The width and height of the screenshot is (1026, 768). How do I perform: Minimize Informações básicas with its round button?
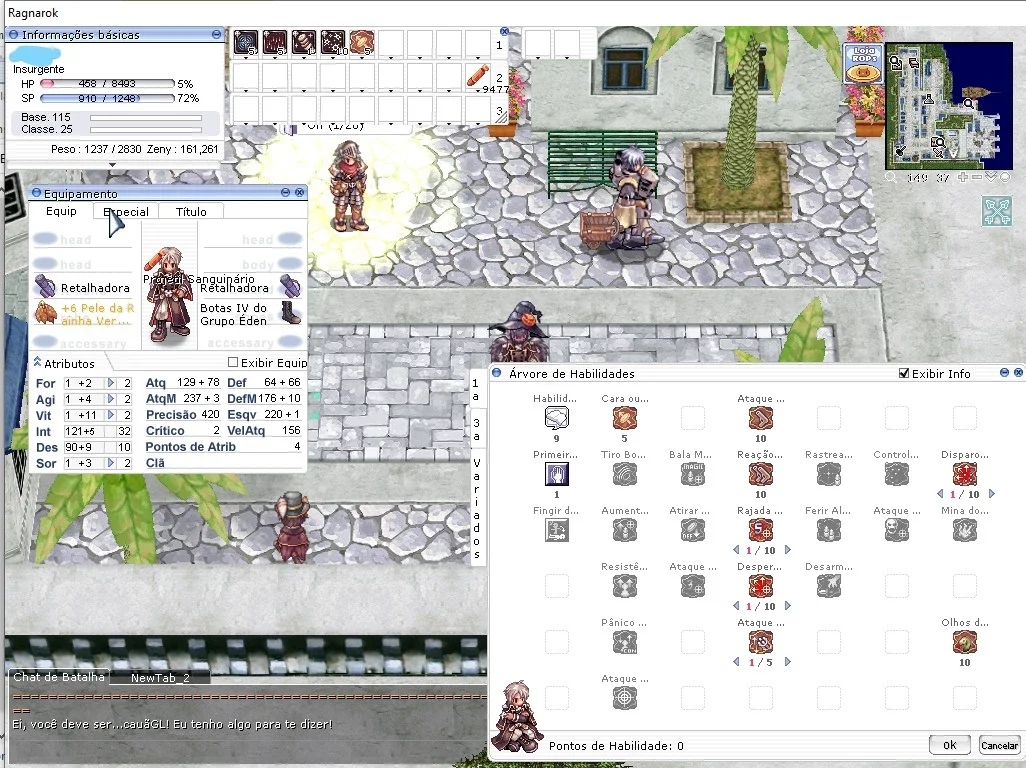click(x=216, y=34)
